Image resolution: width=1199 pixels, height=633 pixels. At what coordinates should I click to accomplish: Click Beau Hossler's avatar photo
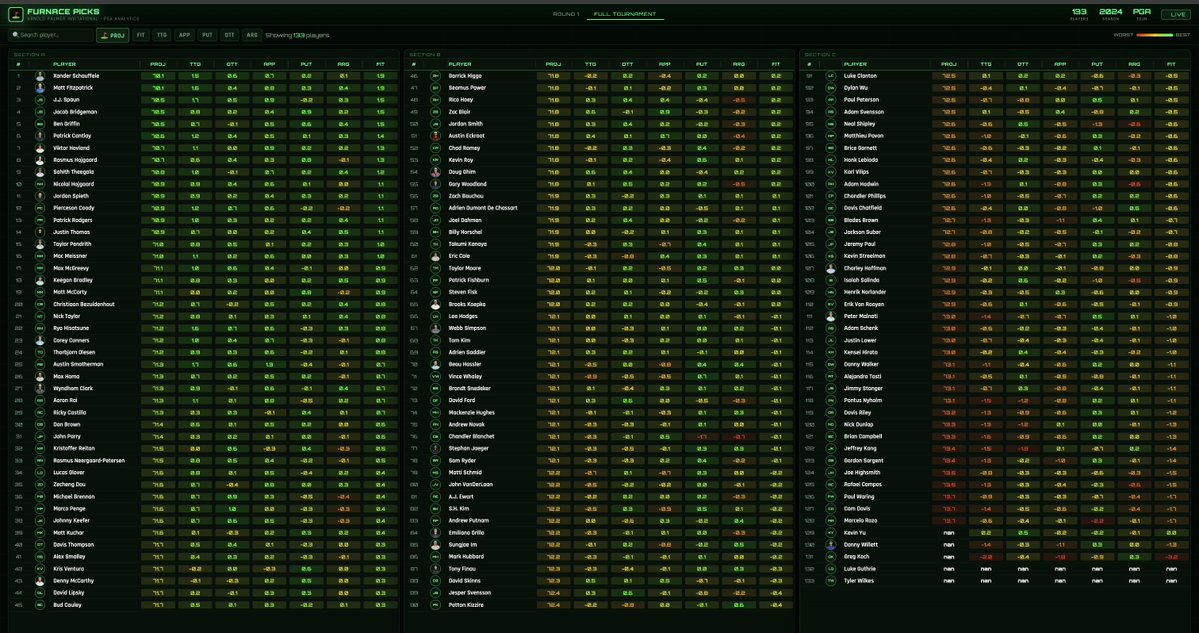click(435, 365)
